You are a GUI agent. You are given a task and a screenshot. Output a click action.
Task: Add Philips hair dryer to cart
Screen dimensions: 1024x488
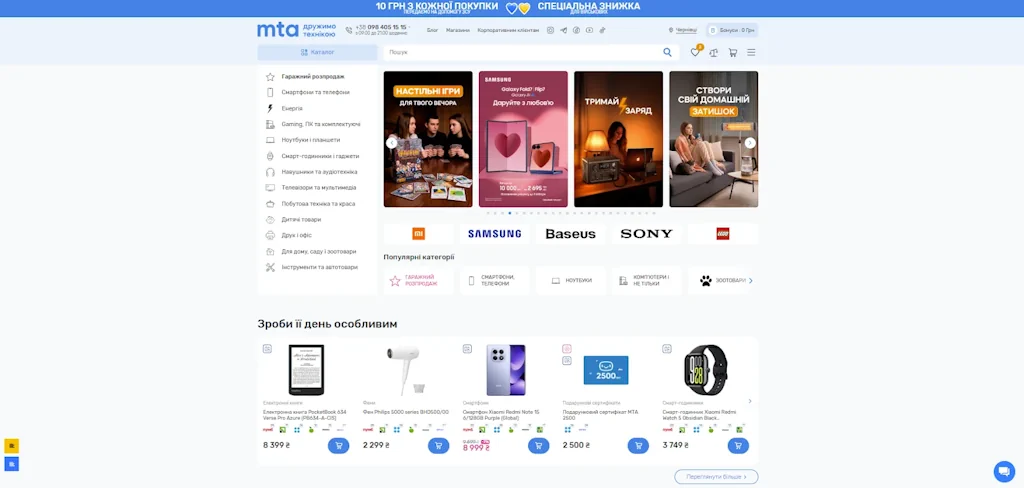pos(438,446)
